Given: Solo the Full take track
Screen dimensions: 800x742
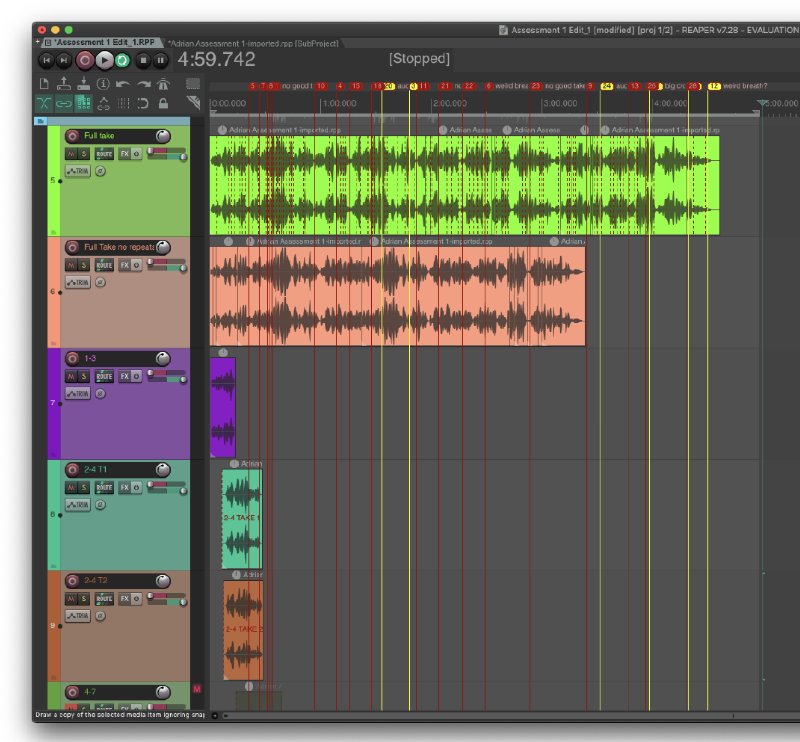Looking at the screenshot, I should tap(84, 154).
